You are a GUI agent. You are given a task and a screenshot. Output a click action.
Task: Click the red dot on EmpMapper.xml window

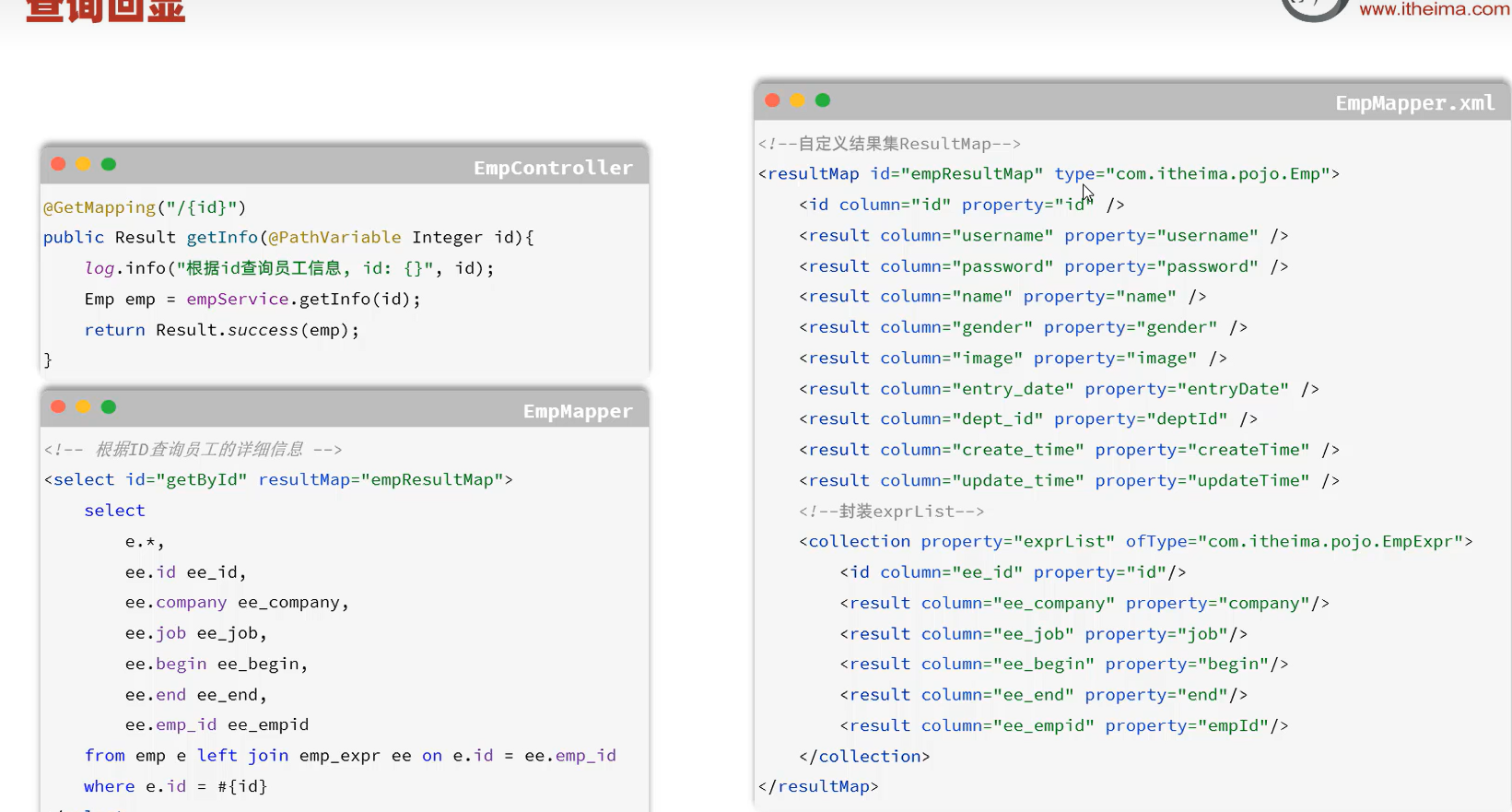772,100
